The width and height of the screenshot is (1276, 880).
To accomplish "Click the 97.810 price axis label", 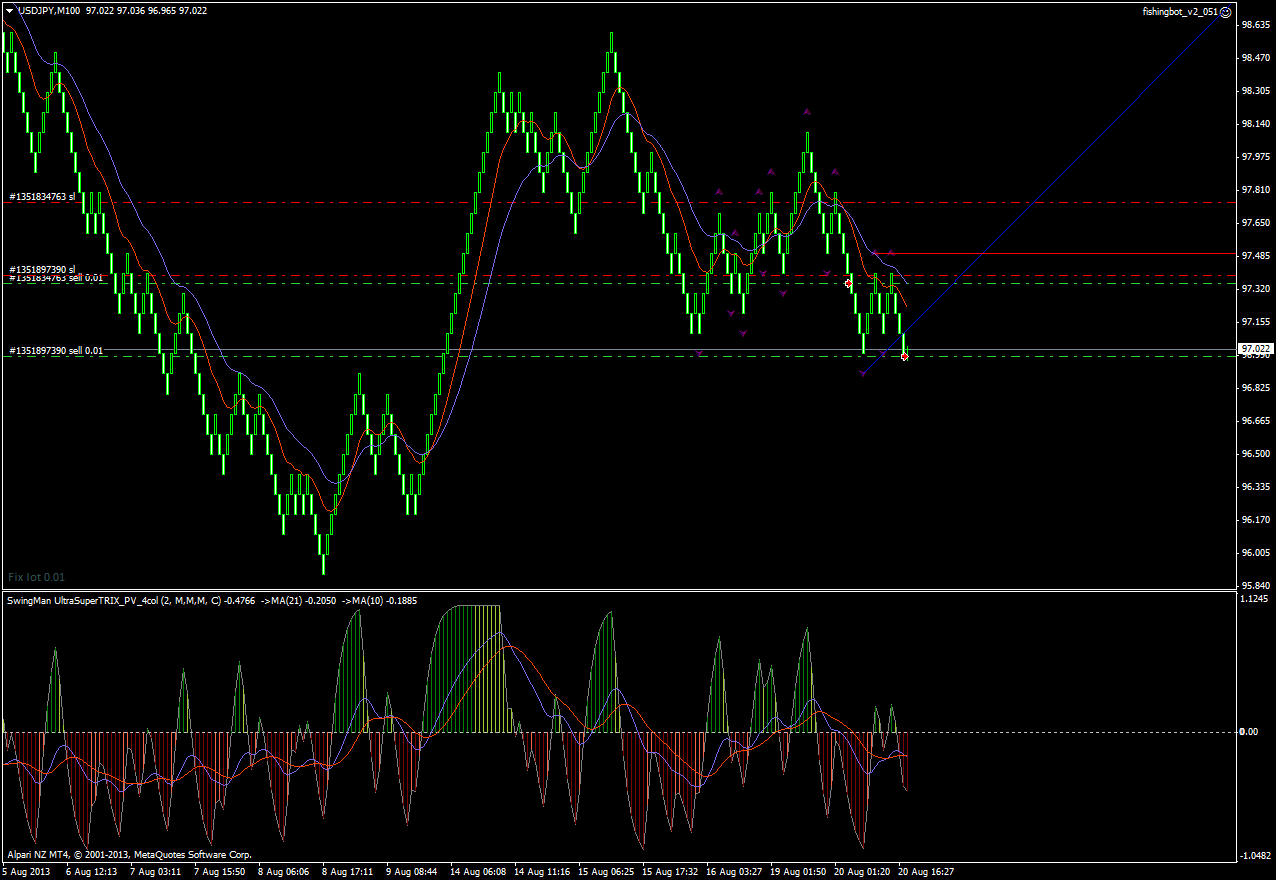I will [1255, 190].
